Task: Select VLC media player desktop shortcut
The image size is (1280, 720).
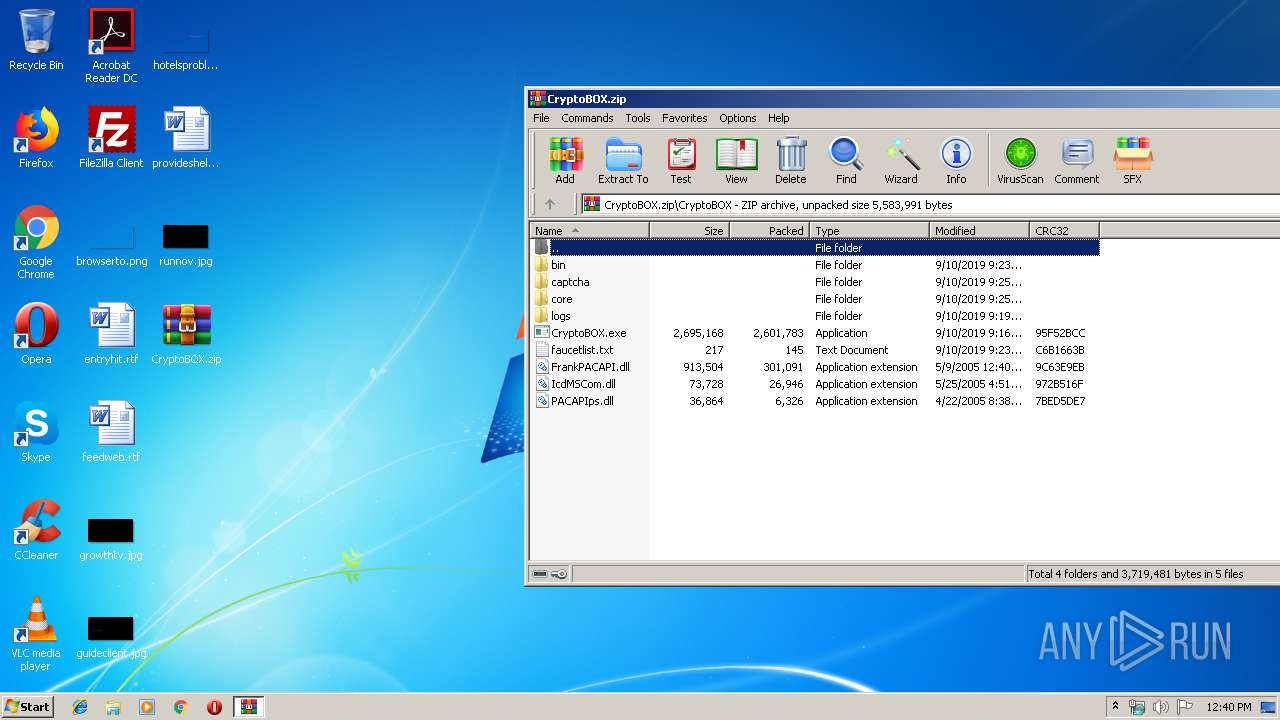Action: tap(36, 635)
